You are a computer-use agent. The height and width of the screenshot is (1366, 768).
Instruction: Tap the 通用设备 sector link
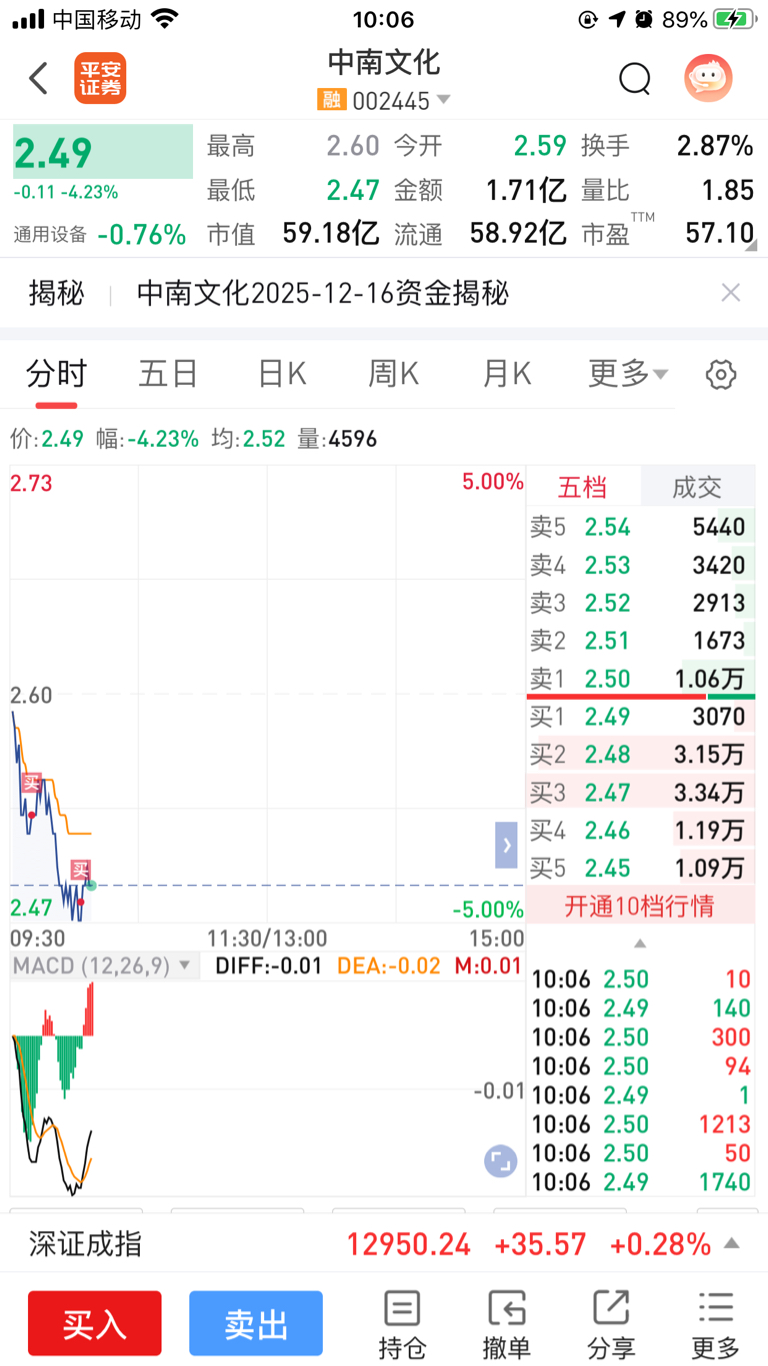point(50,235)
